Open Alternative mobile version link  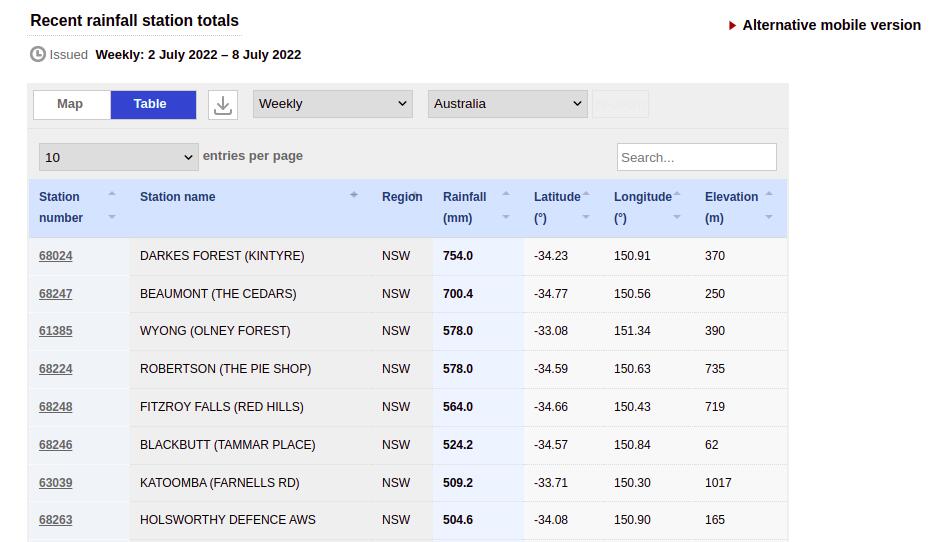(831, 26)
